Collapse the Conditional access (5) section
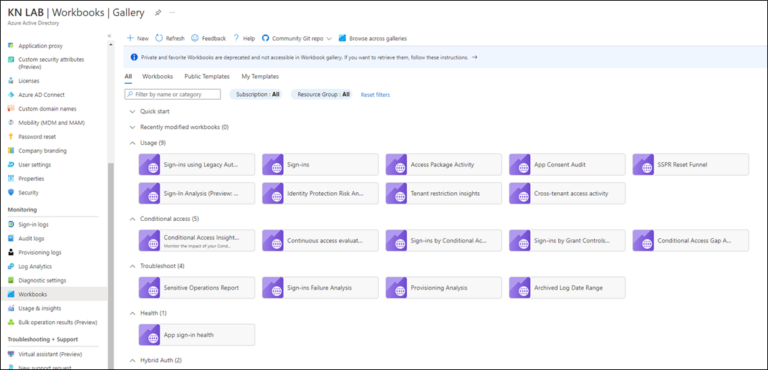The image size is (768, 370). tap(132, 219)
